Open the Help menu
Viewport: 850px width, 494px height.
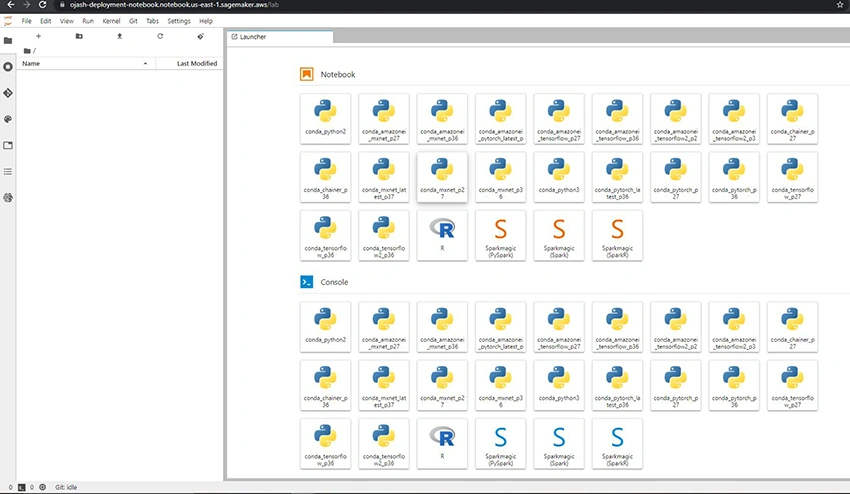tap(206, 21)
